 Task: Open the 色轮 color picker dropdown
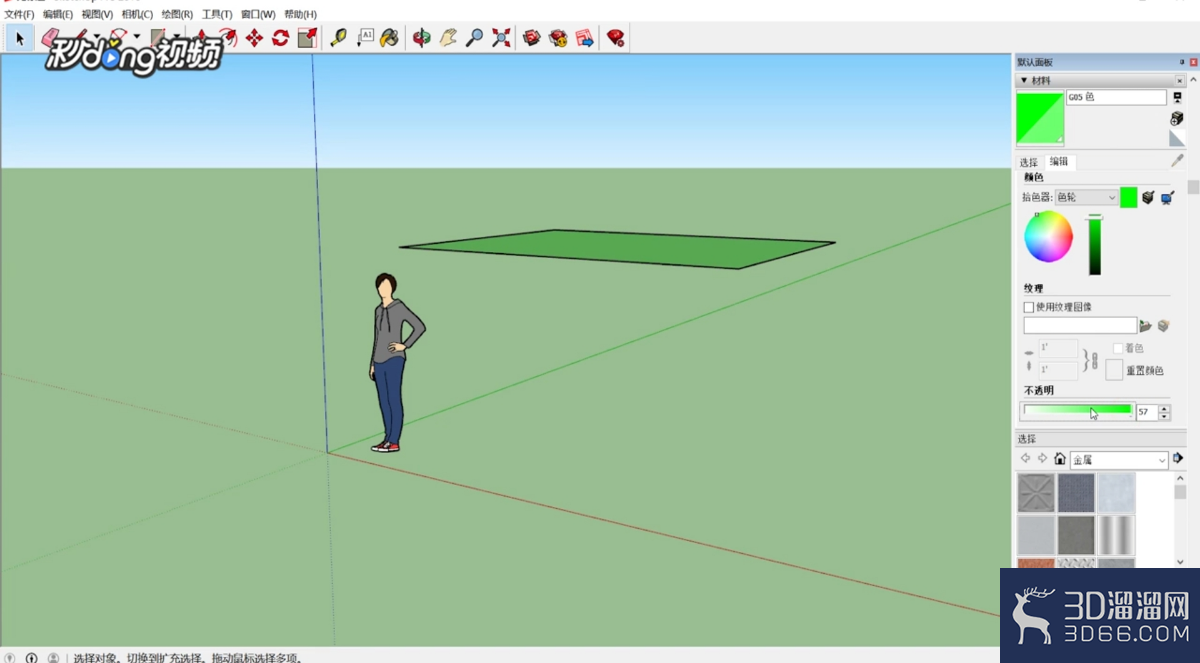1086,198
